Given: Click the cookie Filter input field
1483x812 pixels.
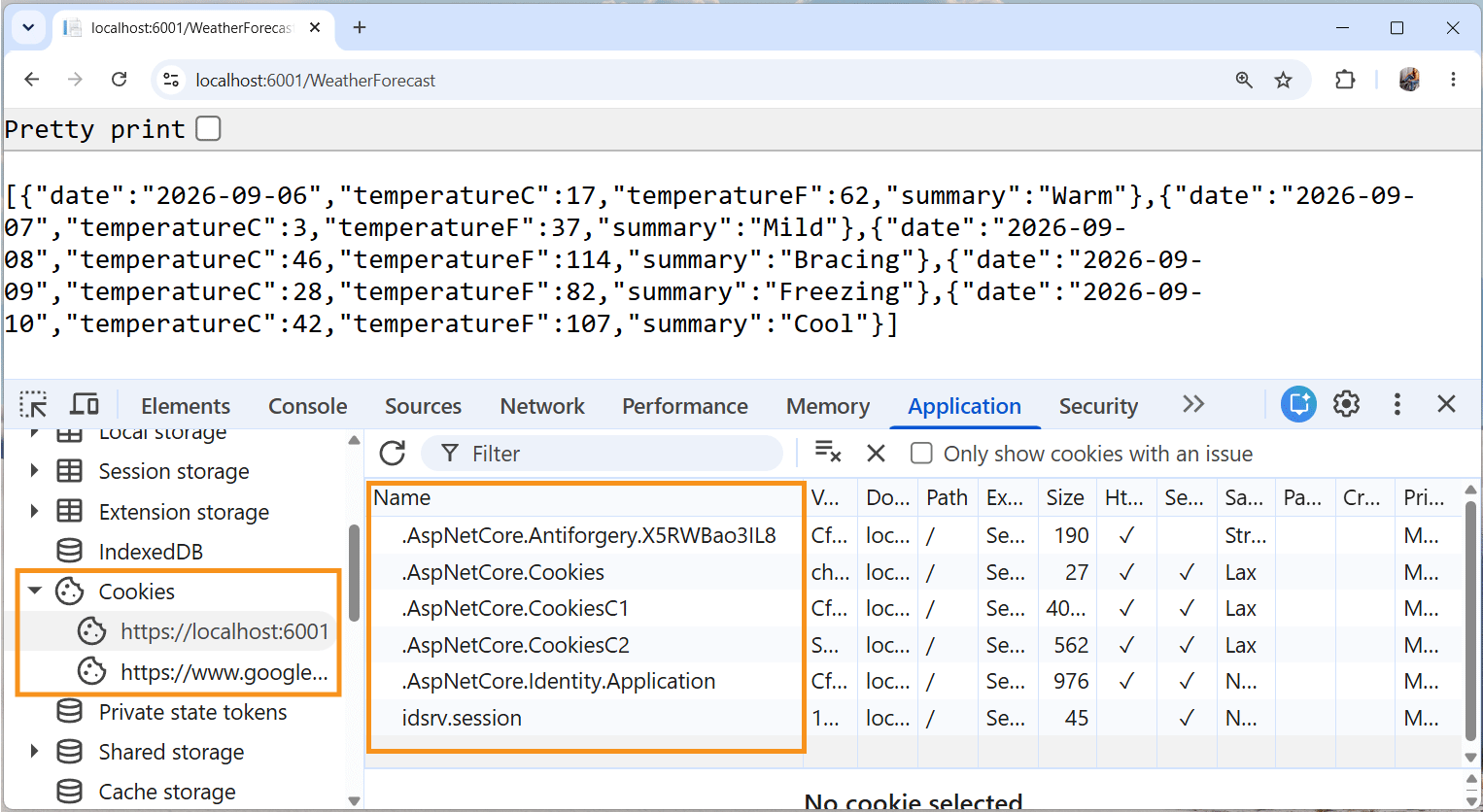Looking at the screenshot, I should (603, 454).
